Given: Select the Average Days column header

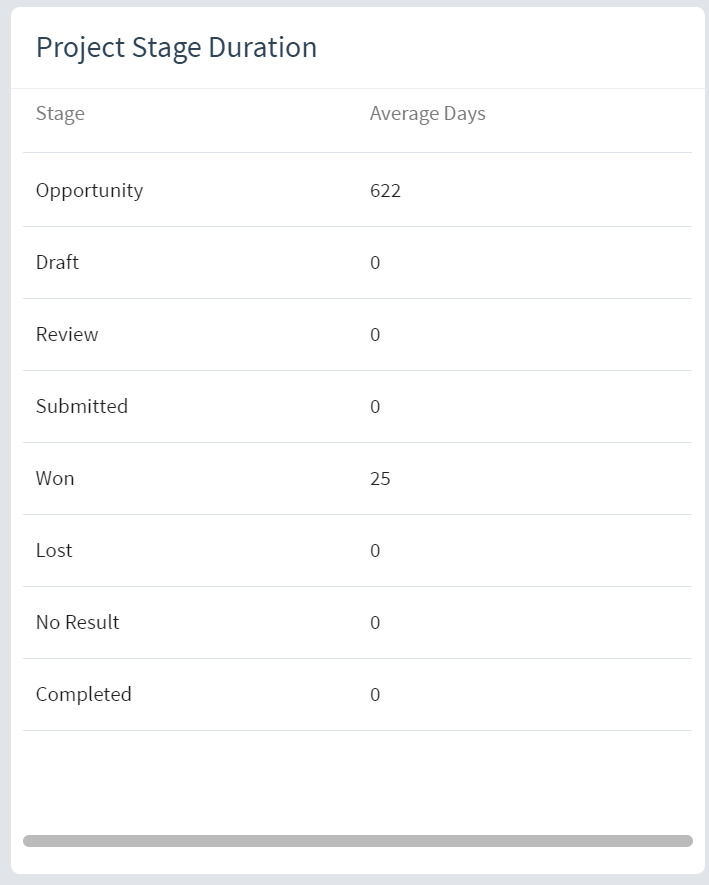Looking at the screenshot, I should coord(427,113).
